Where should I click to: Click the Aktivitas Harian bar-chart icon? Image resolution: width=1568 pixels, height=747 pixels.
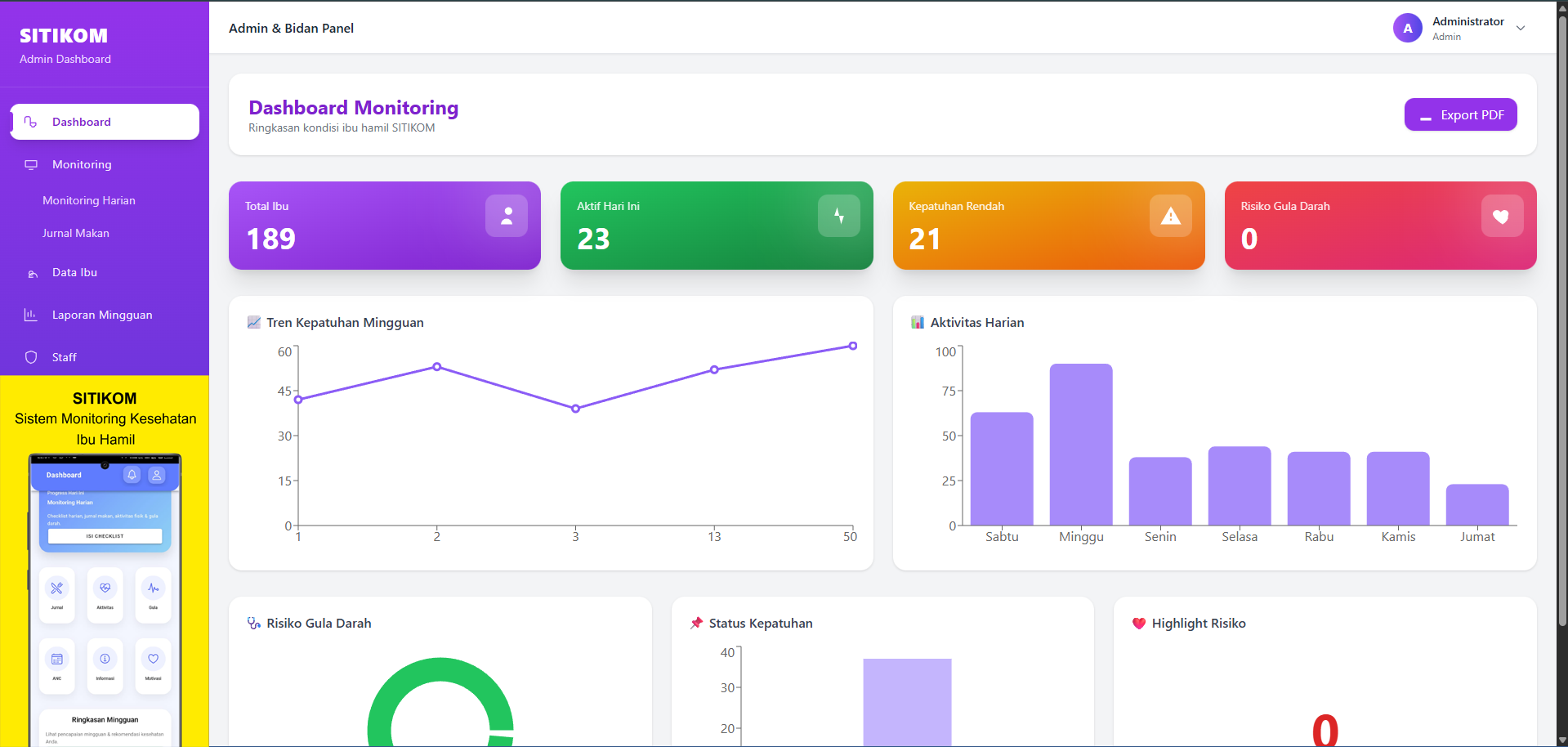[918, 322]
